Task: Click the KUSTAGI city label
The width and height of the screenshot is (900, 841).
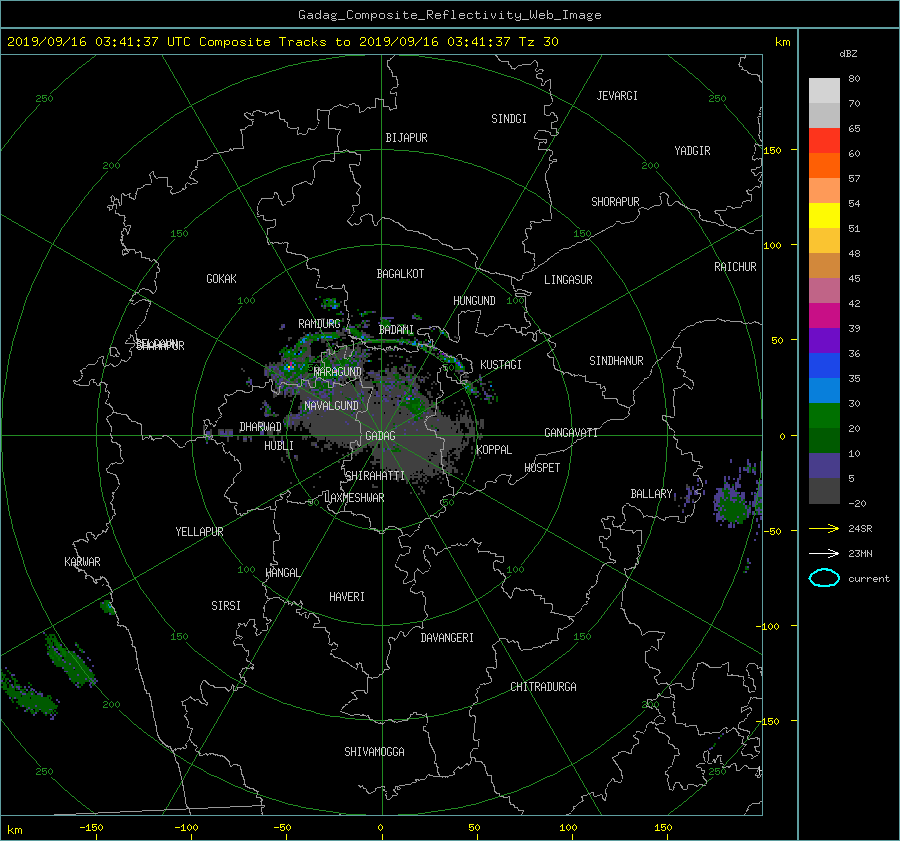Action: pyautogui.click(x=501, y=365)
